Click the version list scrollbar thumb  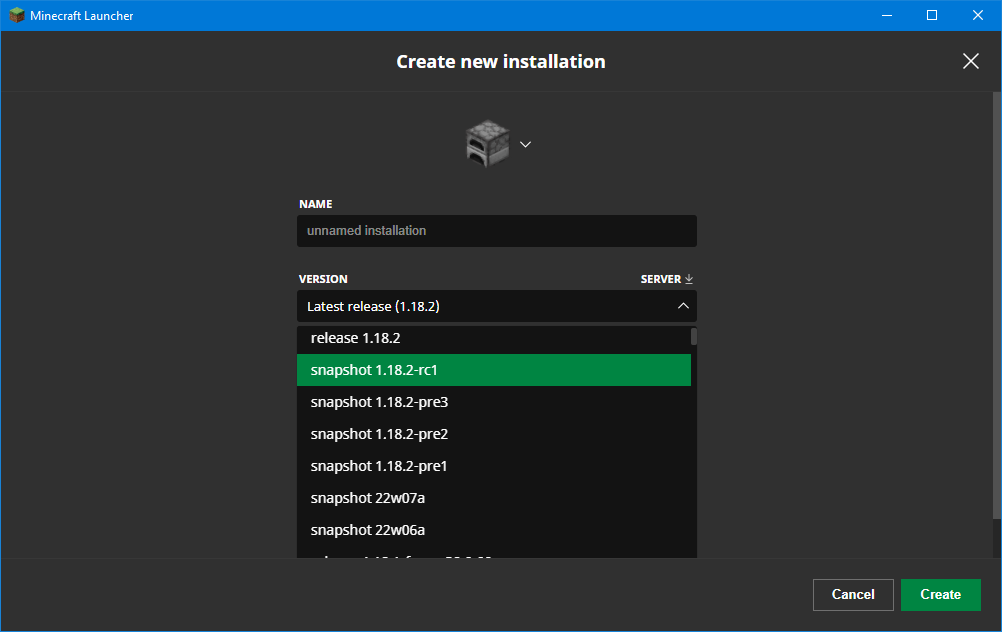coord(694,336)
